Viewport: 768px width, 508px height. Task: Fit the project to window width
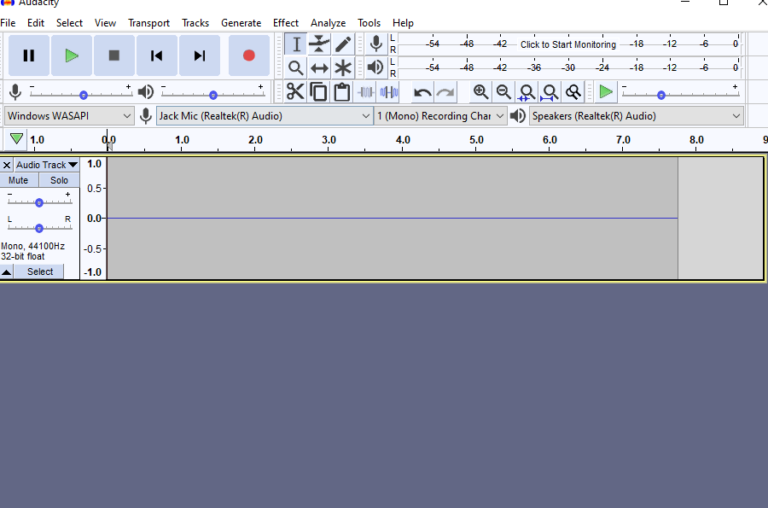pos(550,92)
